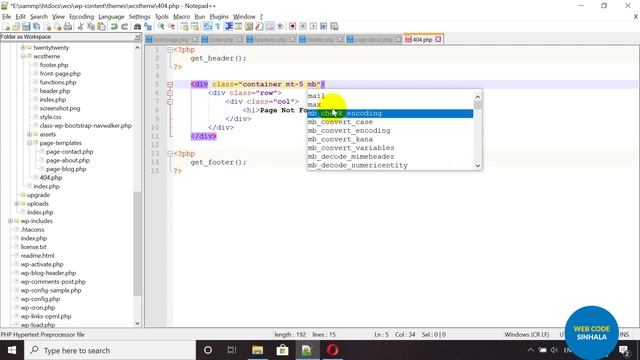Save the file with the Save icon
This screenshot has height=360, width=640.
pyautogui.click(x=26, y=27)
